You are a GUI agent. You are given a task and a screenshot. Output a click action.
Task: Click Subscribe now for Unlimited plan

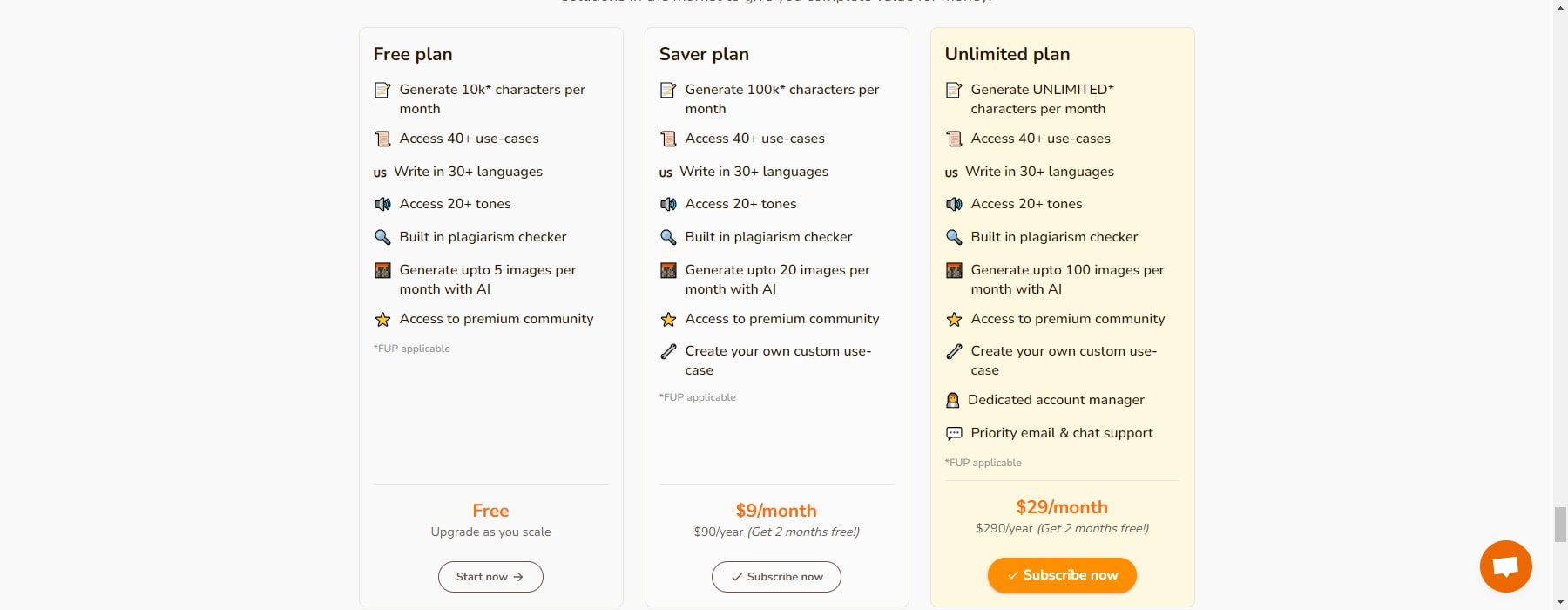click(1061, 575)
